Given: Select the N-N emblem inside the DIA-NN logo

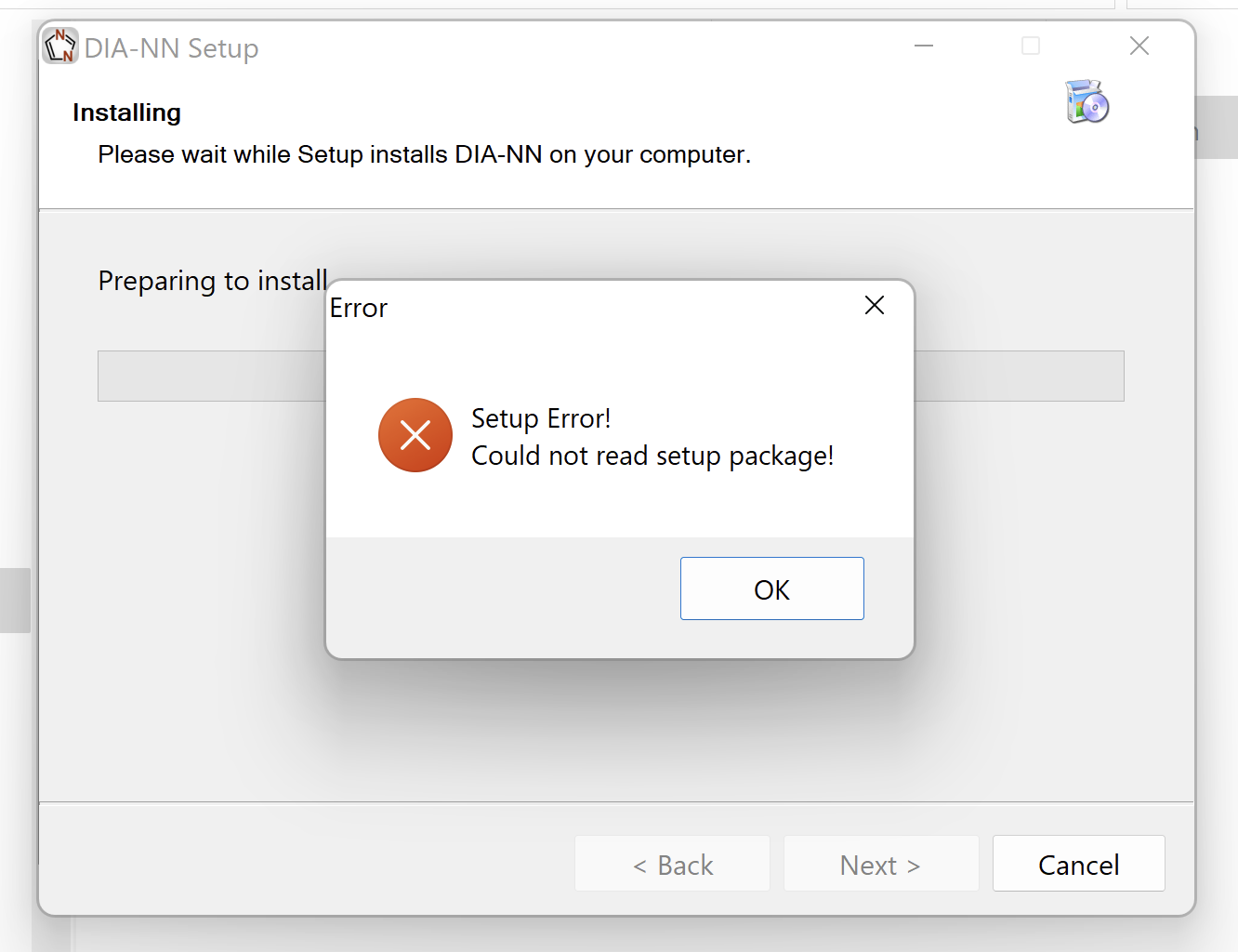Looking at the screenshot, I should point(59,45).
